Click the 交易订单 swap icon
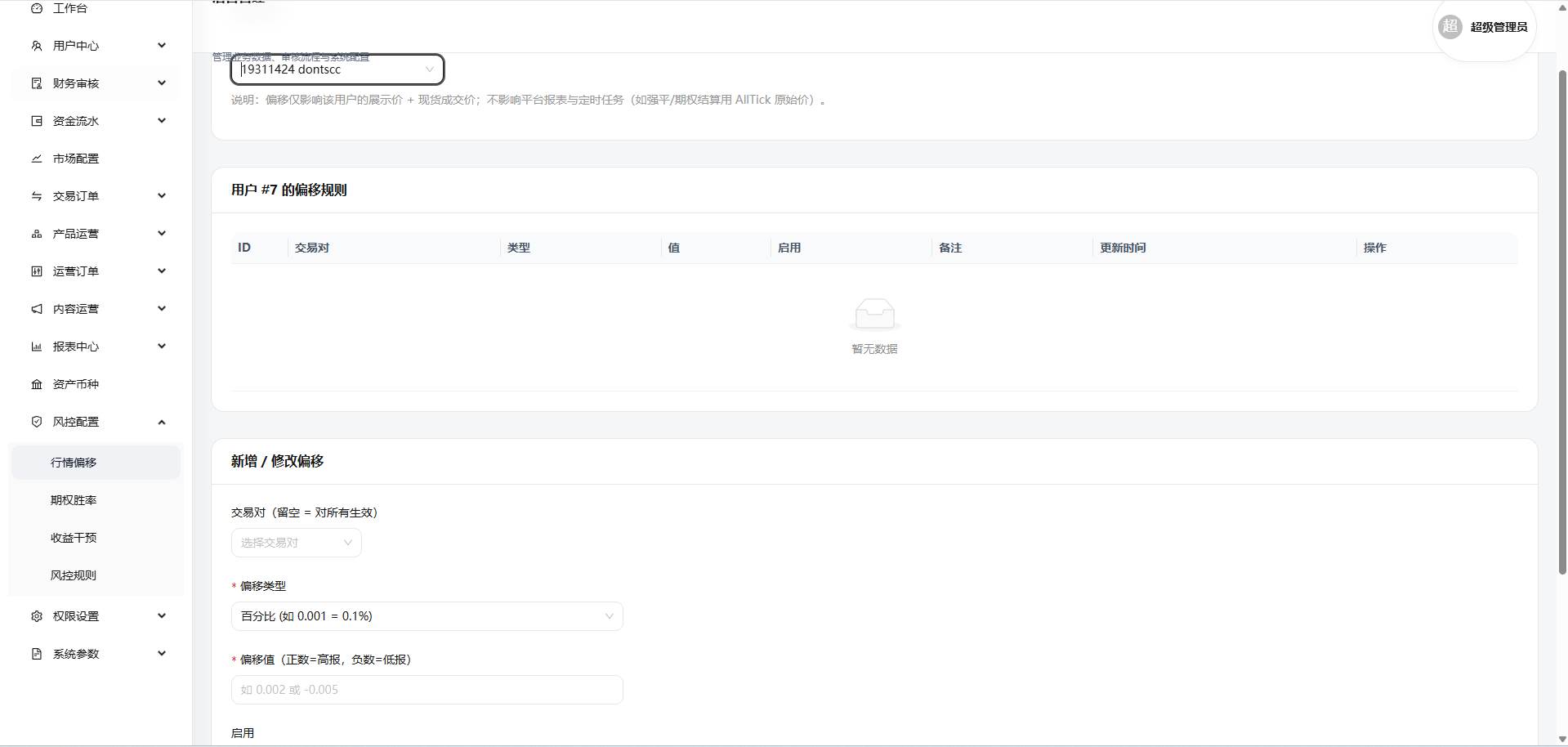This screenshot has width=1568, height=747. (x=37, y=196)
